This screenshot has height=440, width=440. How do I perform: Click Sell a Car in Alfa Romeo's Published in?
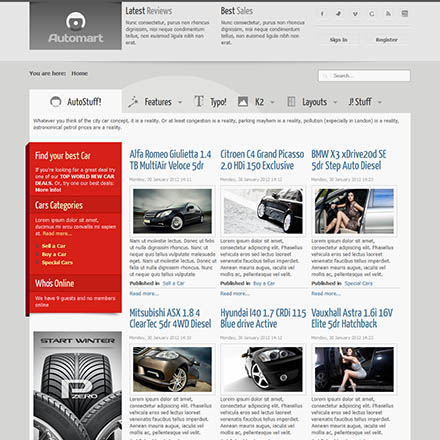pos(174,283)
